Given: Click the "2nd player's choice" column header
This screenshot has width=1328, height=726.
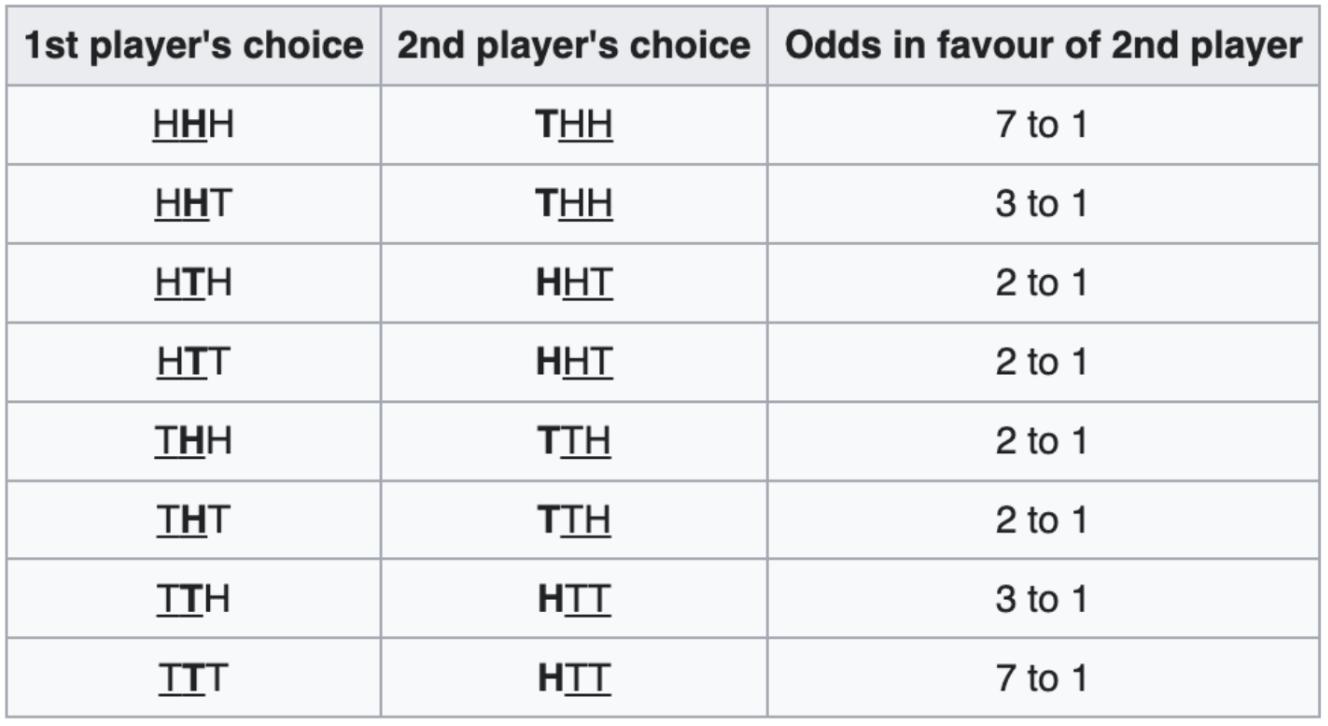Looking at the screenshot, I should pyautogui.click(x=574, y=46).
